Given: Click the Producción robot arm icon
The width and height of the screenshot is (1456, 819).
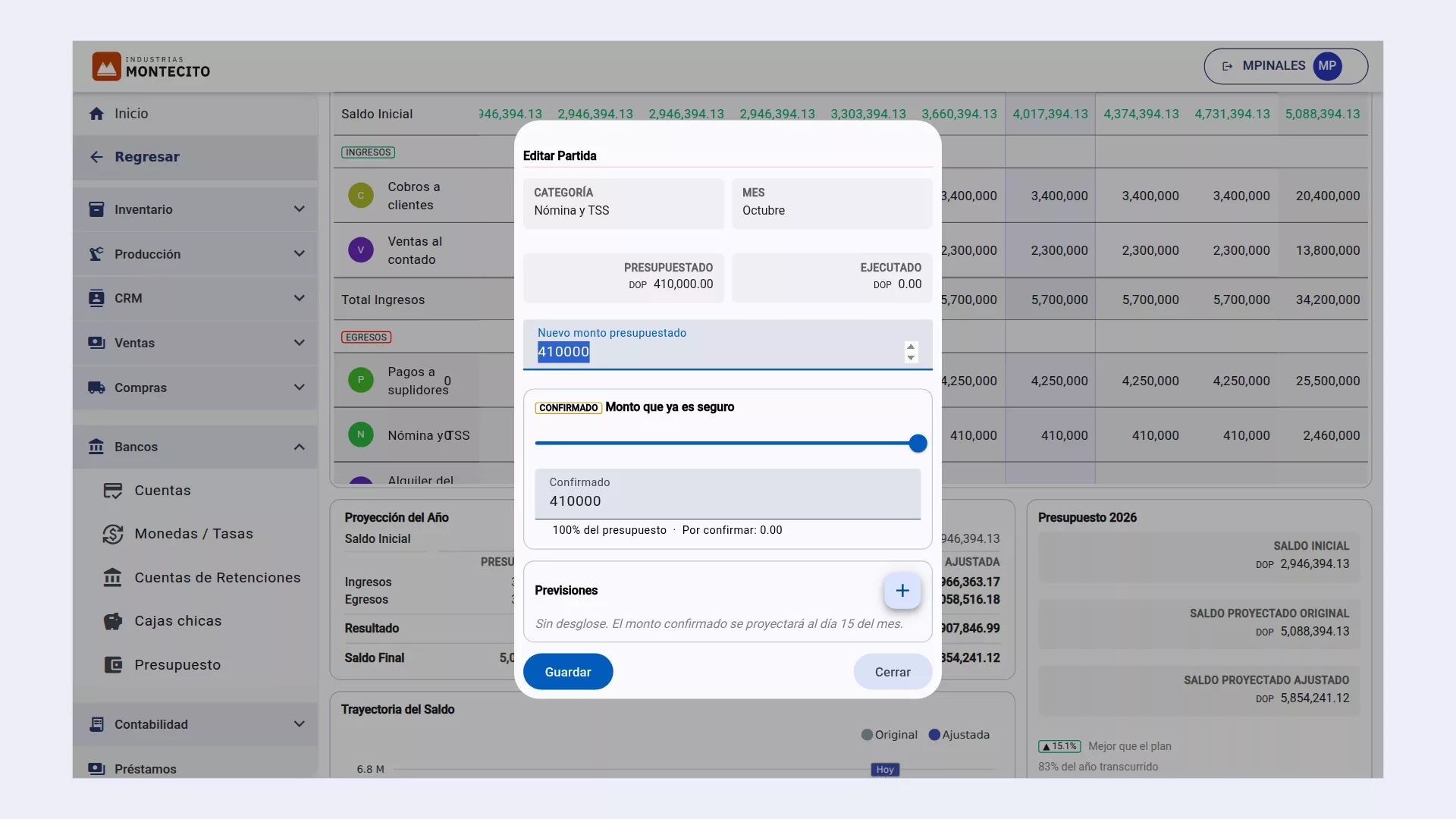Looking at the screenshot, I should pos(96,254).
